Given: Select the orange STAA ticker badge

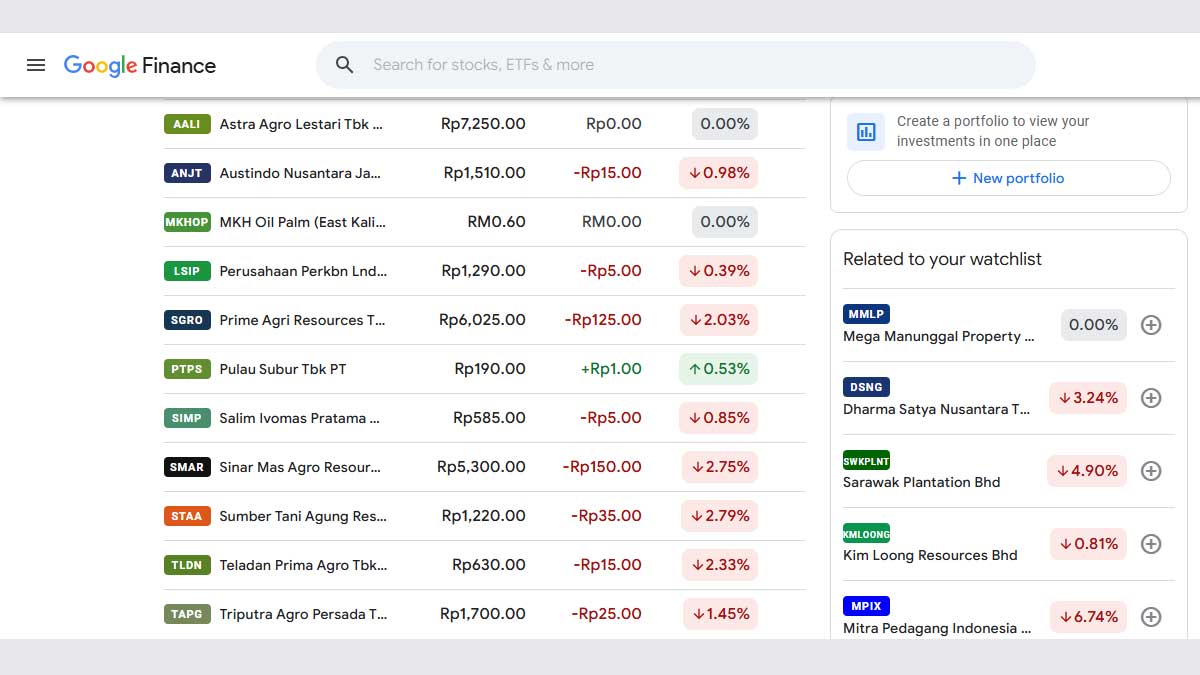Looking at the screenshot, I should tap(187, 516).
